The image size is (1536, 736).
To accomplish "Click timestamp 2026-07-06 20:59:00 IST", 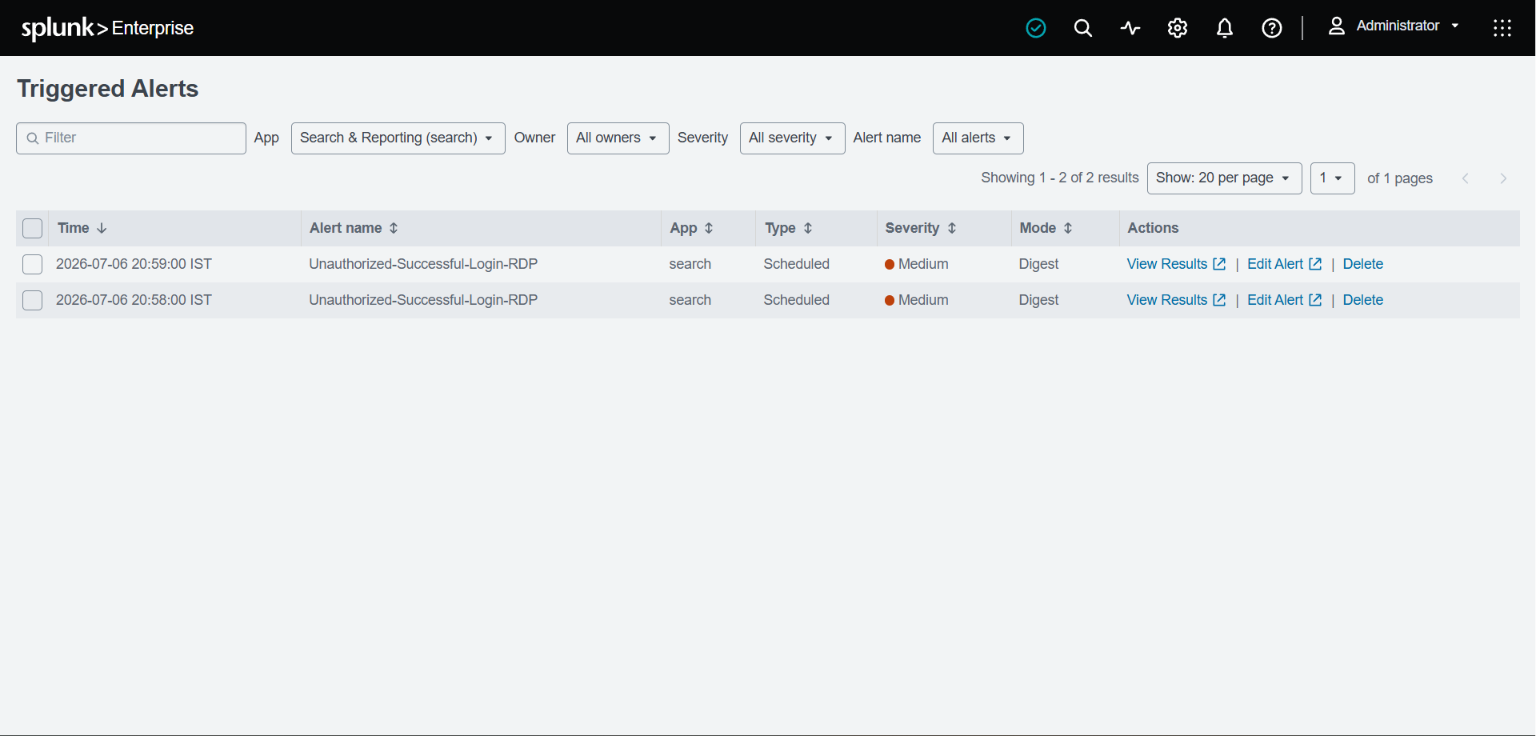I will [x=134, y=264].
